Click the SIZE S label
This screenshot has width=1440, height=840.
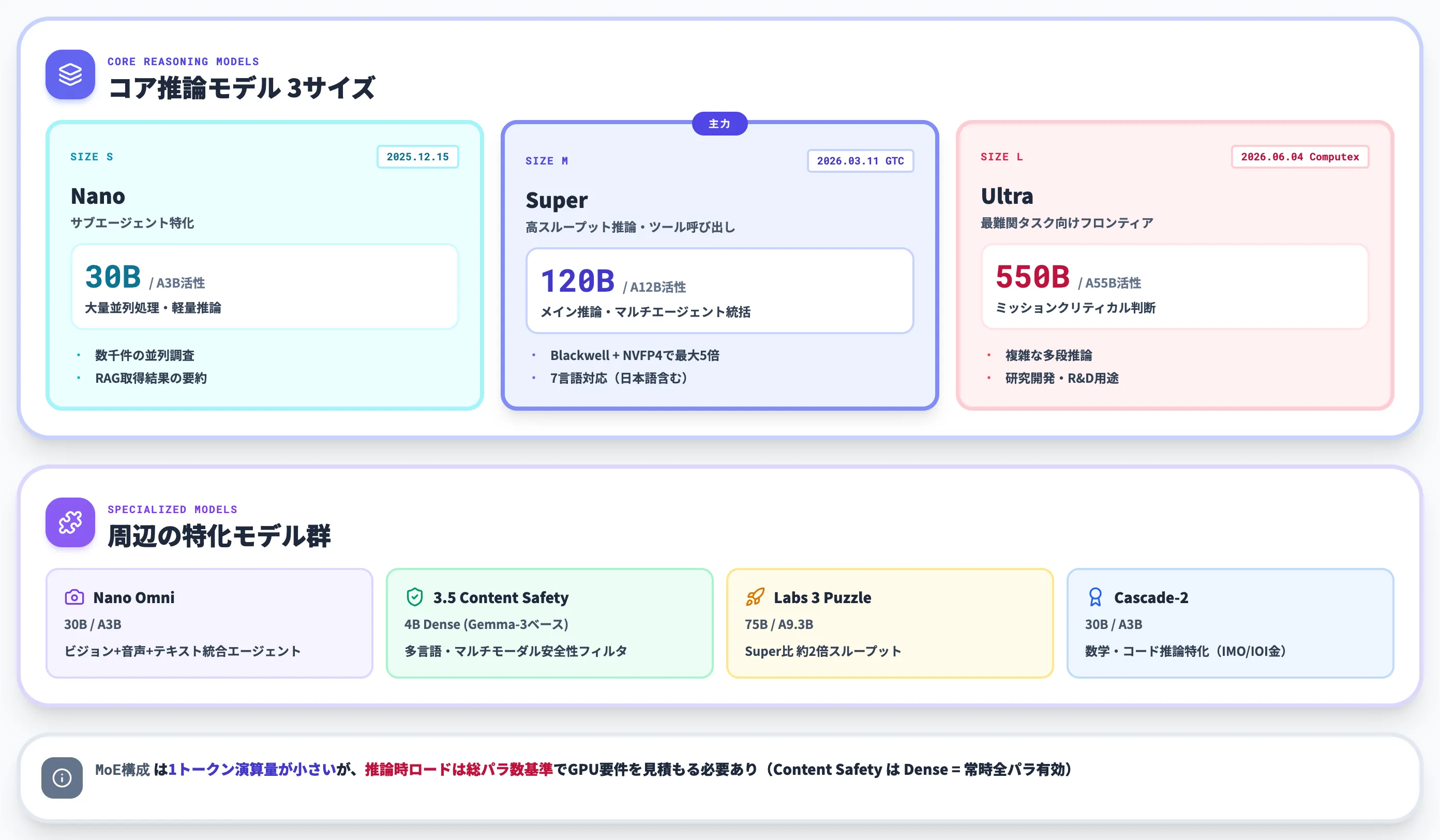tap(92, 157)
